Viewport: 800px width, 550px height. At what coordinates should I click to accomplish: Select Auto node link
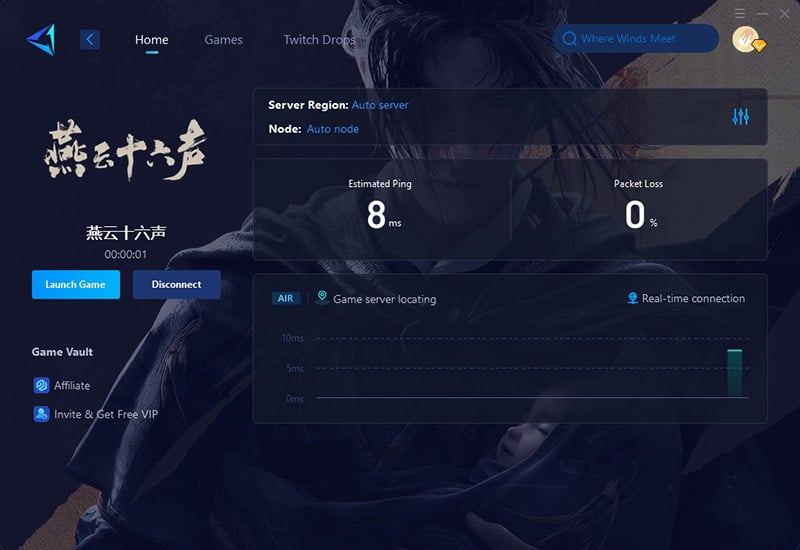tap(333, 129)
